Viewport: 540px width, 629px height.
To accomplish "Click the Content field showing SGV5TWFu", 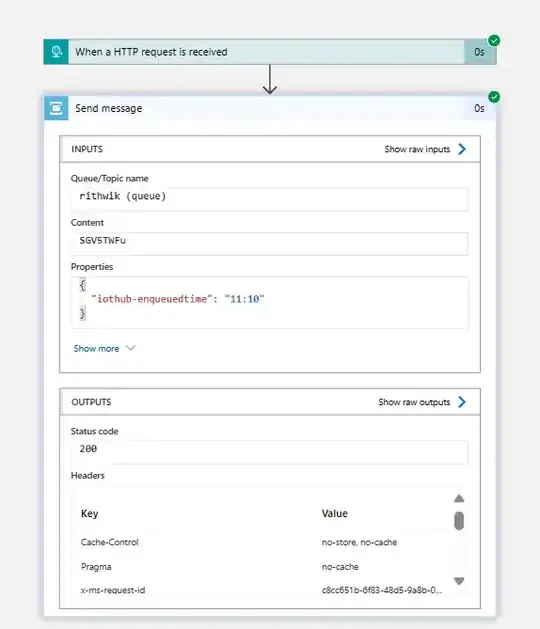I will pyautogui.click(x=270, y=243).
